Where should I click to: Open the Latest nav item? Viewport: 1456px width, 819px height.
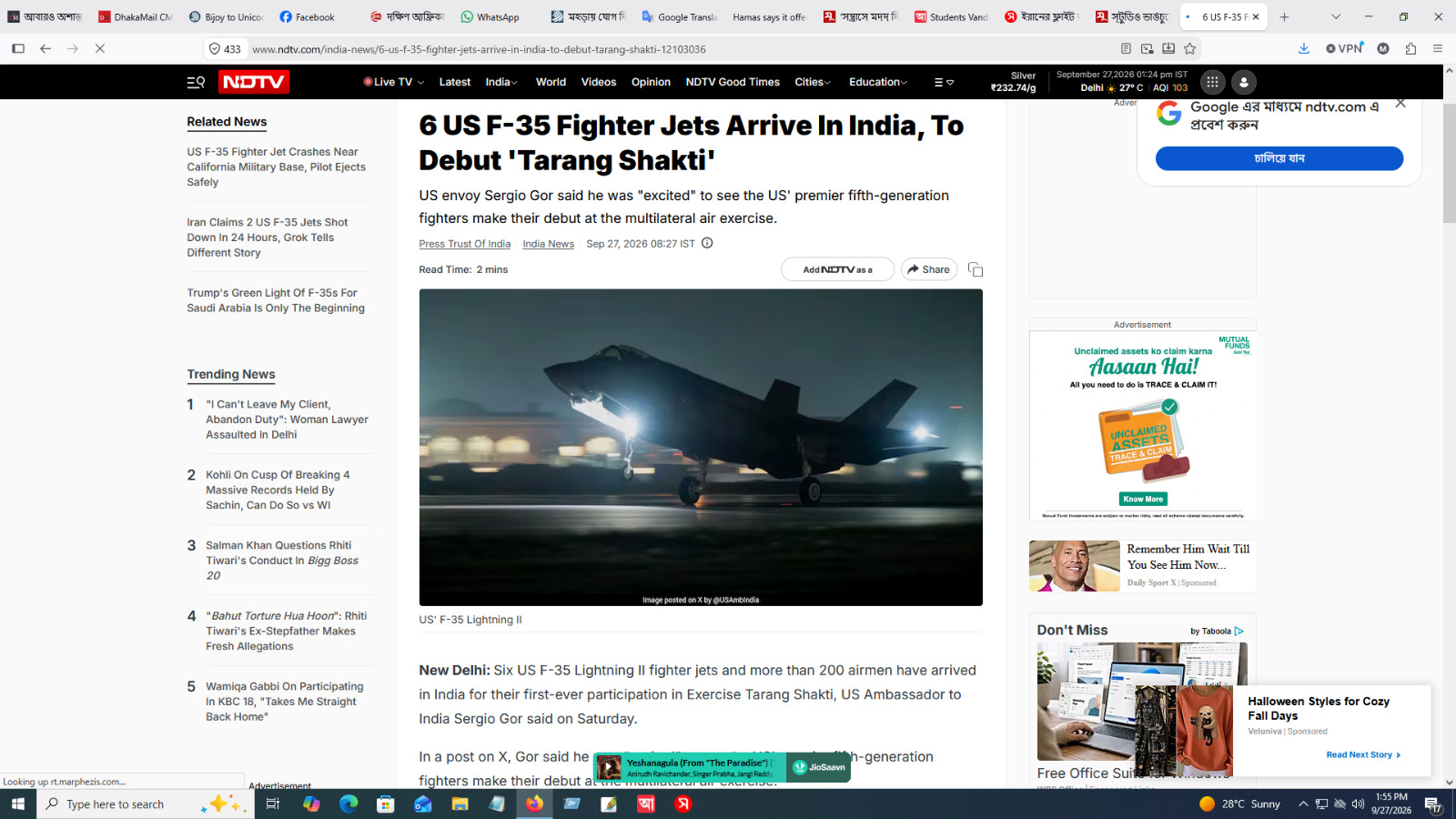coord(455,82)
